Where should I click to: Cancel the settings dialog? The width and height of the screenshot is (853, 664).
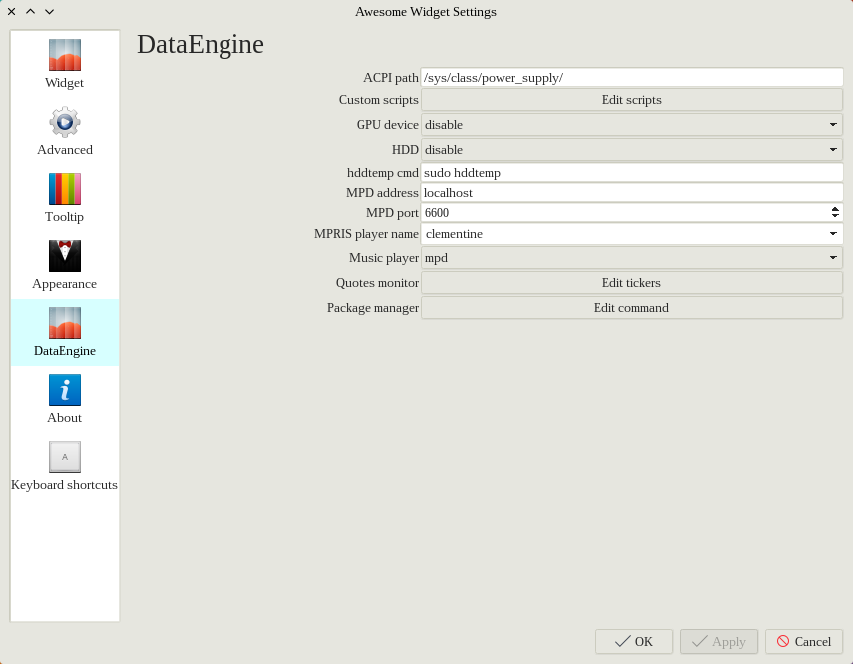click(x=804, y=642)
